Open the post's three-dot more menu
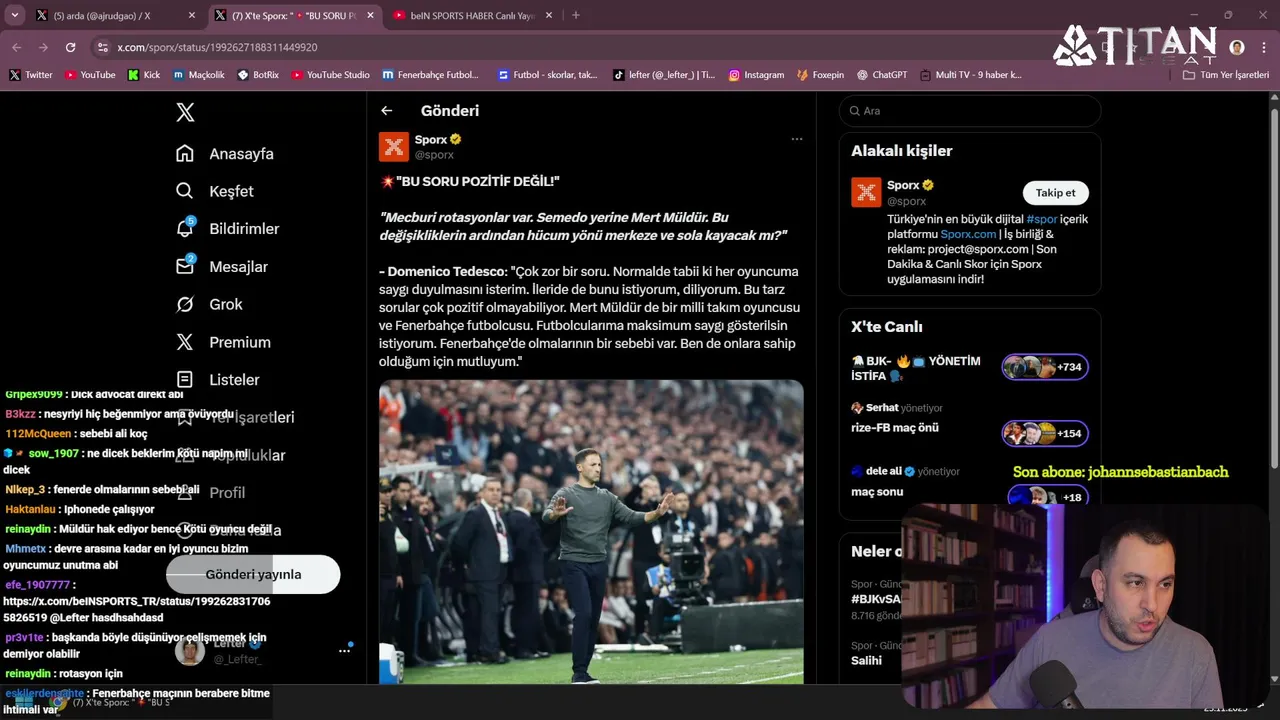Image resolution: width=1280 pixels, height=720 pixels. click(797, 139)
